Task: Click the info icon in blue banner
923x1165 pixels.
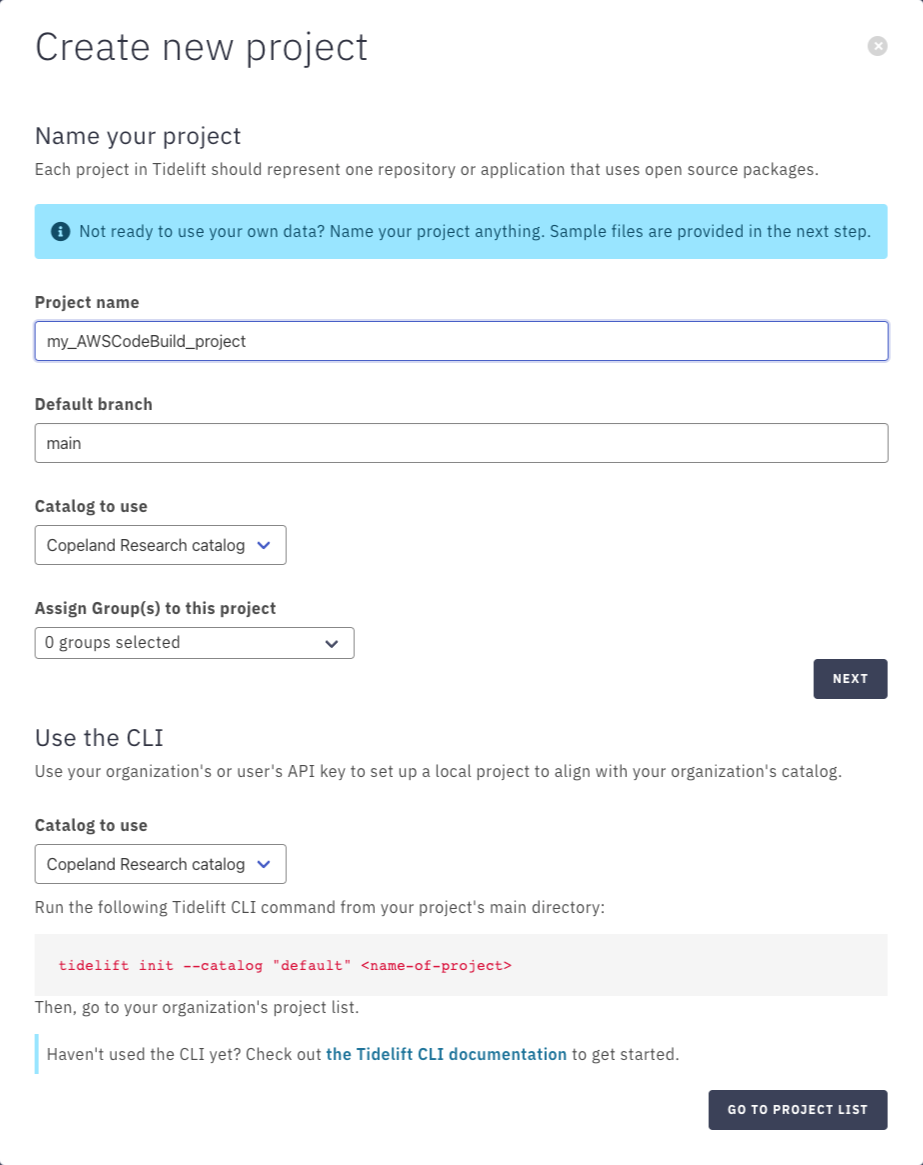Action: tap(60, 232)
